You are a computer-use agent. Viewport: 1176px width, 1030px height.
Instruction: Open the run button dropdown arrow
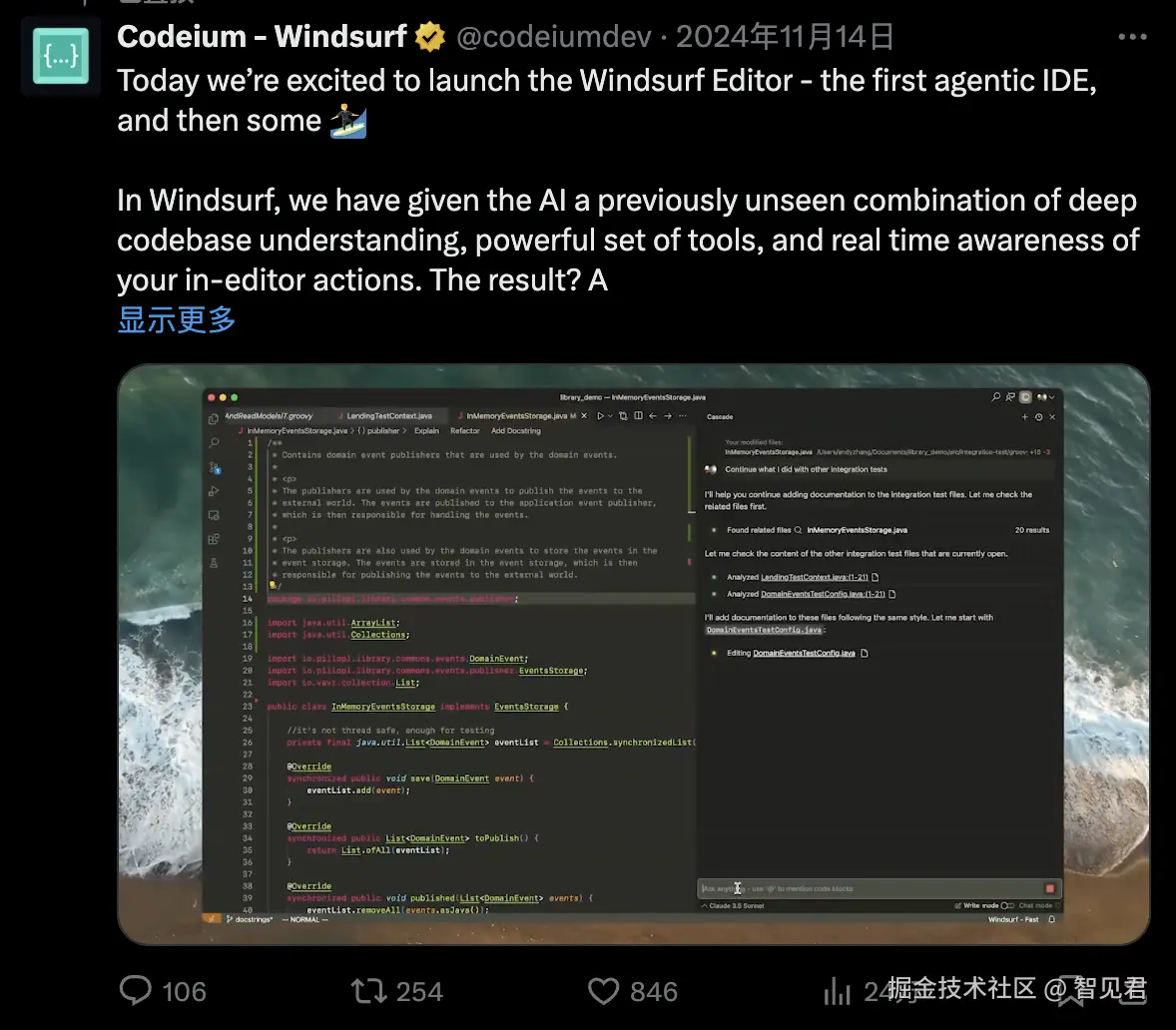point(610,416)
